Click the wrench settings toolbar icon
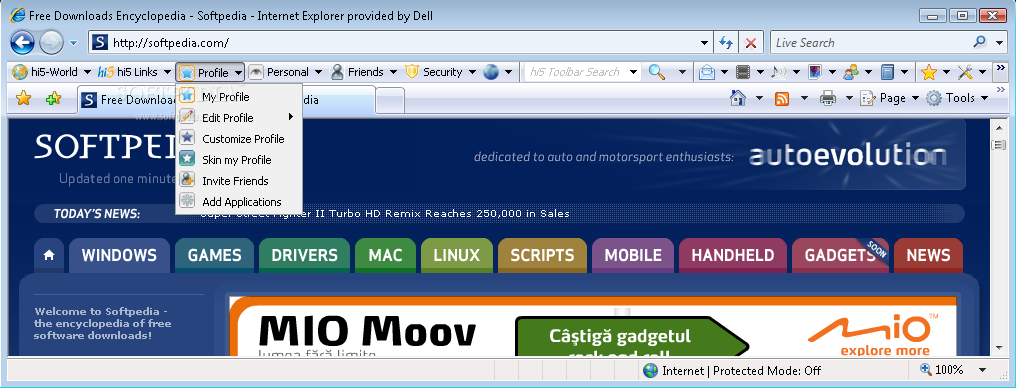 click(965, 73)
